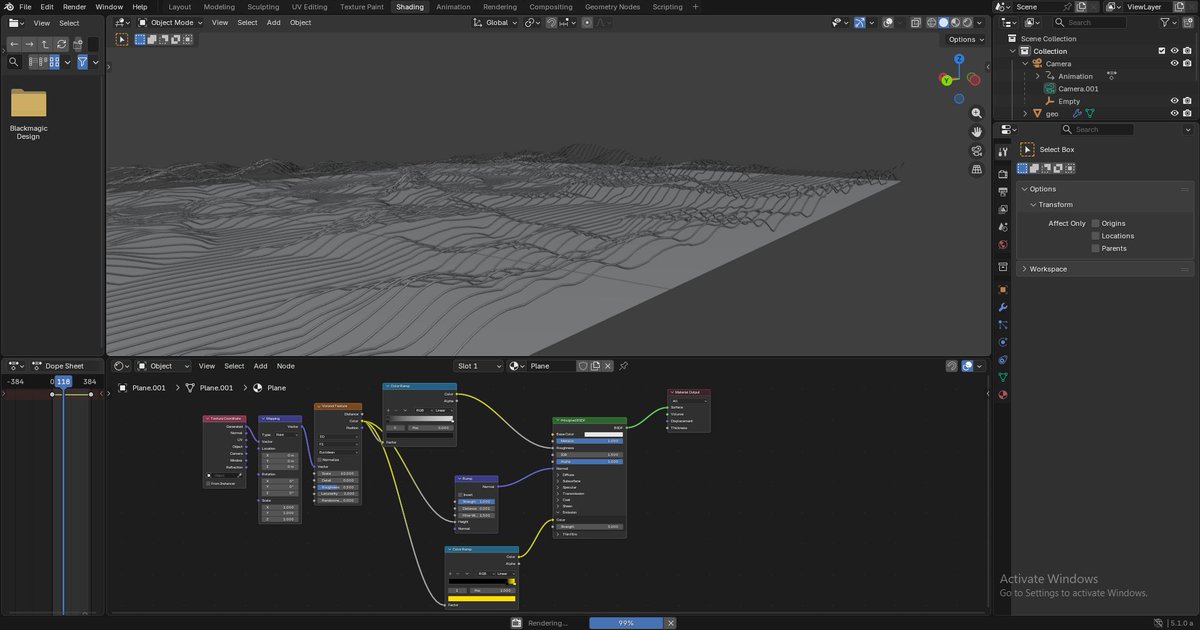Hide the Camera object in outliner

coord(1174,64)
